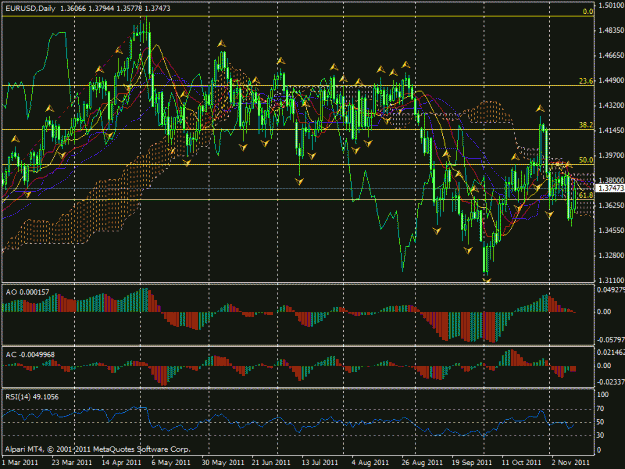Click the 1.39700 price scale value
Viewport: 625px width, 469px height.
611,155
